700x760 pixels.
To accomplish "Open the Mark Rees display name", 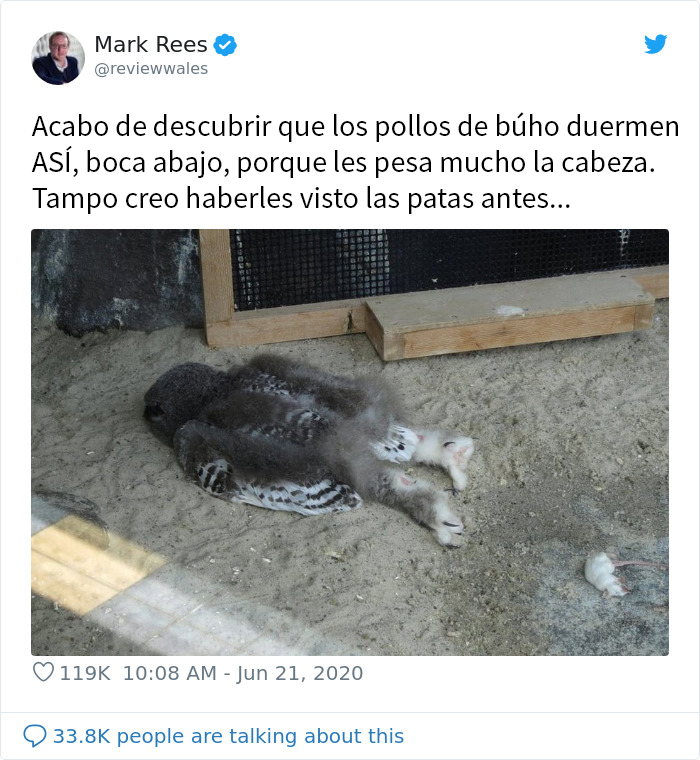I will point(151,45).
